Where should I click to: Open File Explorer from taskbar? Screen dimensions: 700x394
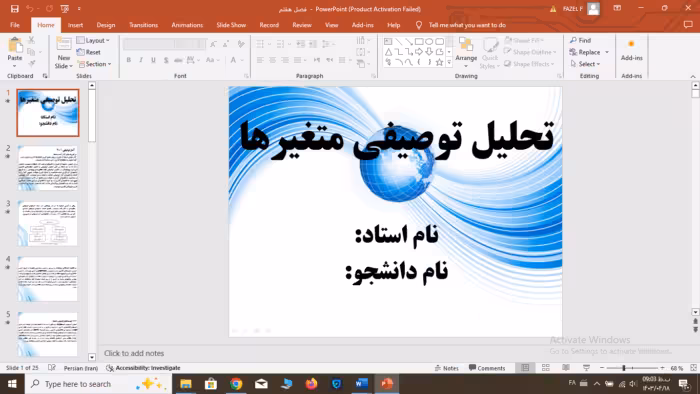[x=186, y=384]
